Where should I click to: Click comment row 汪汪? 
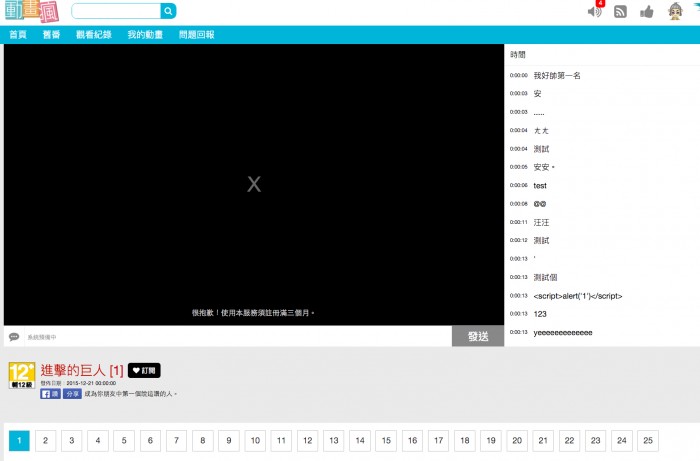click(x=602, y=222)
